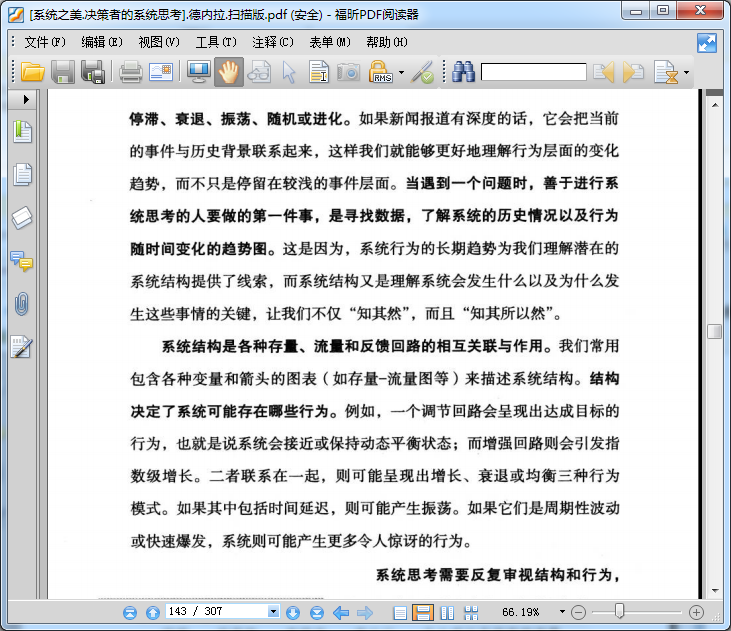Image resolution: width=731 pixels, height=631 pixels.
Task: Click the pen with checkmark sign icon
Action: coord(422,72)
